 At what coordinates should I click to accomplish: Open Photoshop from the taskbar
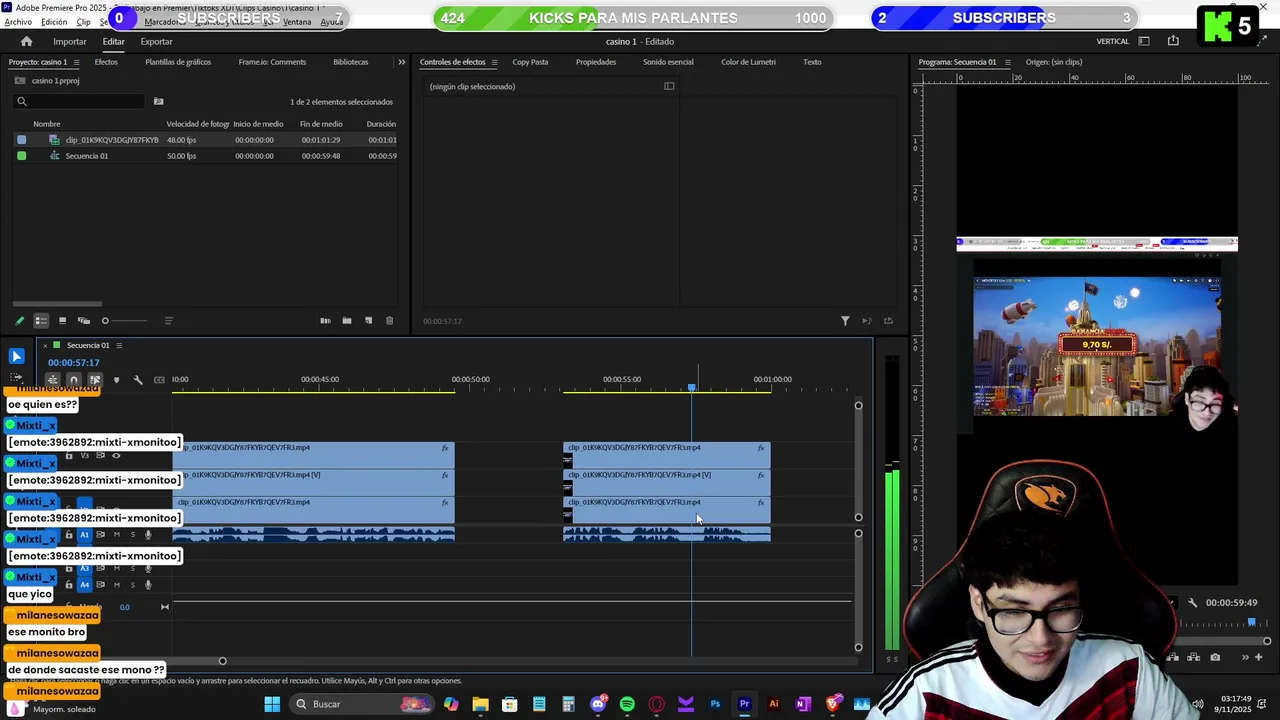(715, 704)
